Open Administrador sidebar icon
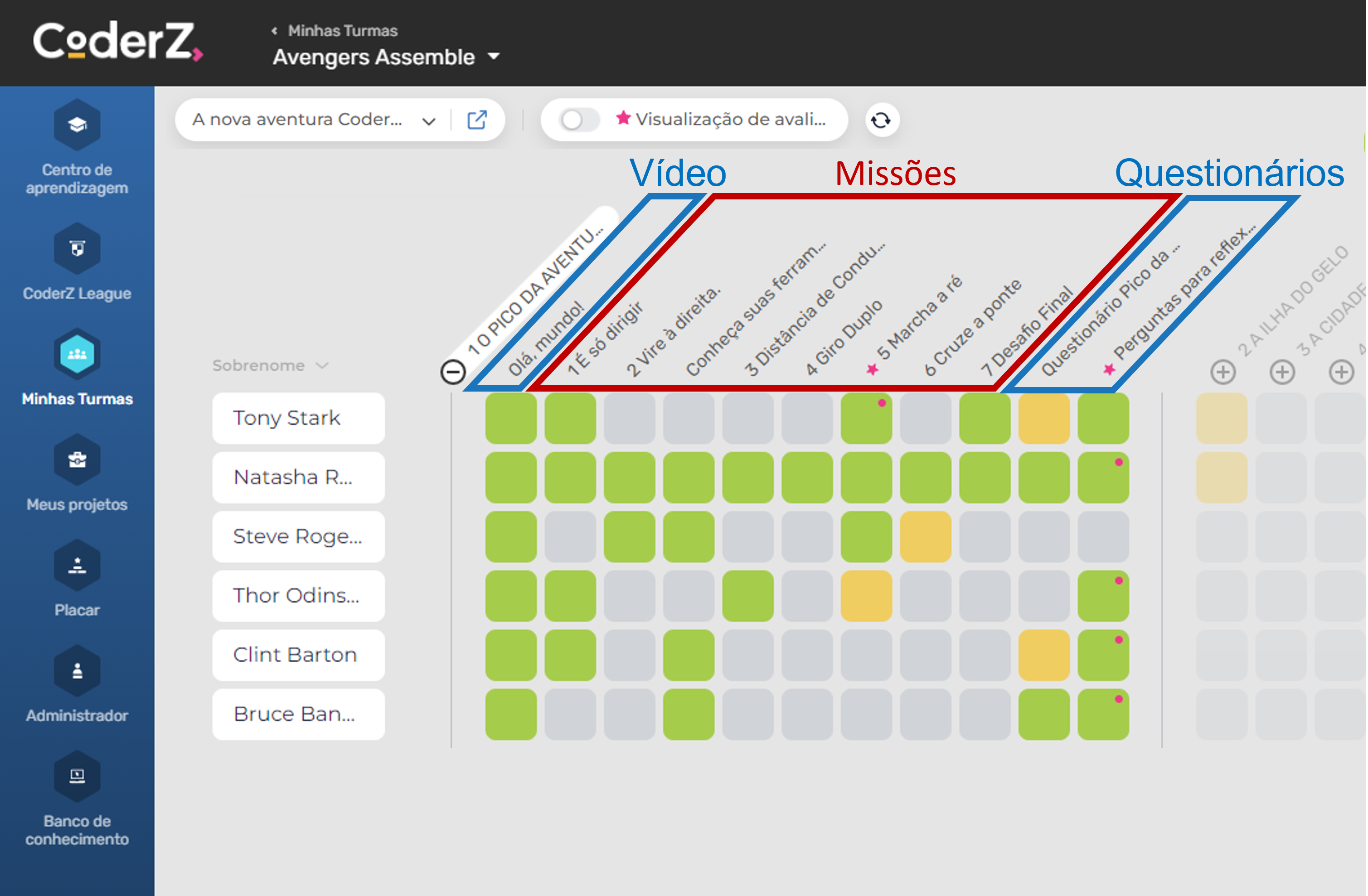Image resolution: width=1368 pixels, height=896 pixels. pos(77,671)
